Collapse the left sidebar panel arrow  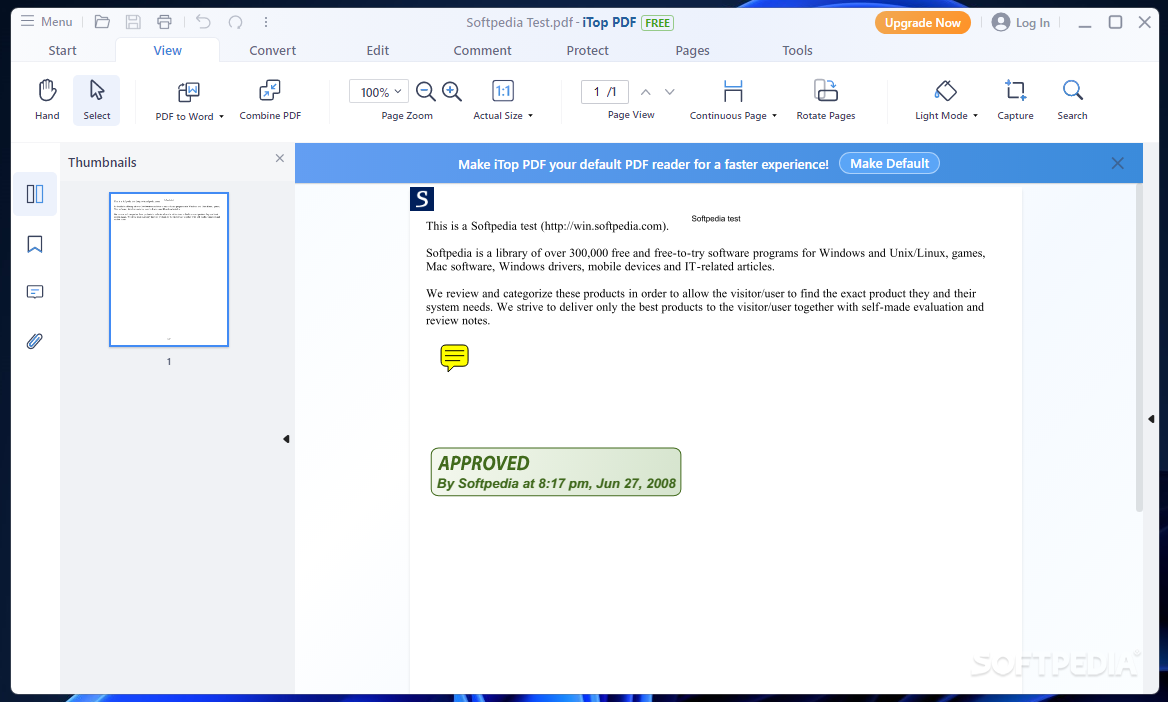[x=286, y=439]
